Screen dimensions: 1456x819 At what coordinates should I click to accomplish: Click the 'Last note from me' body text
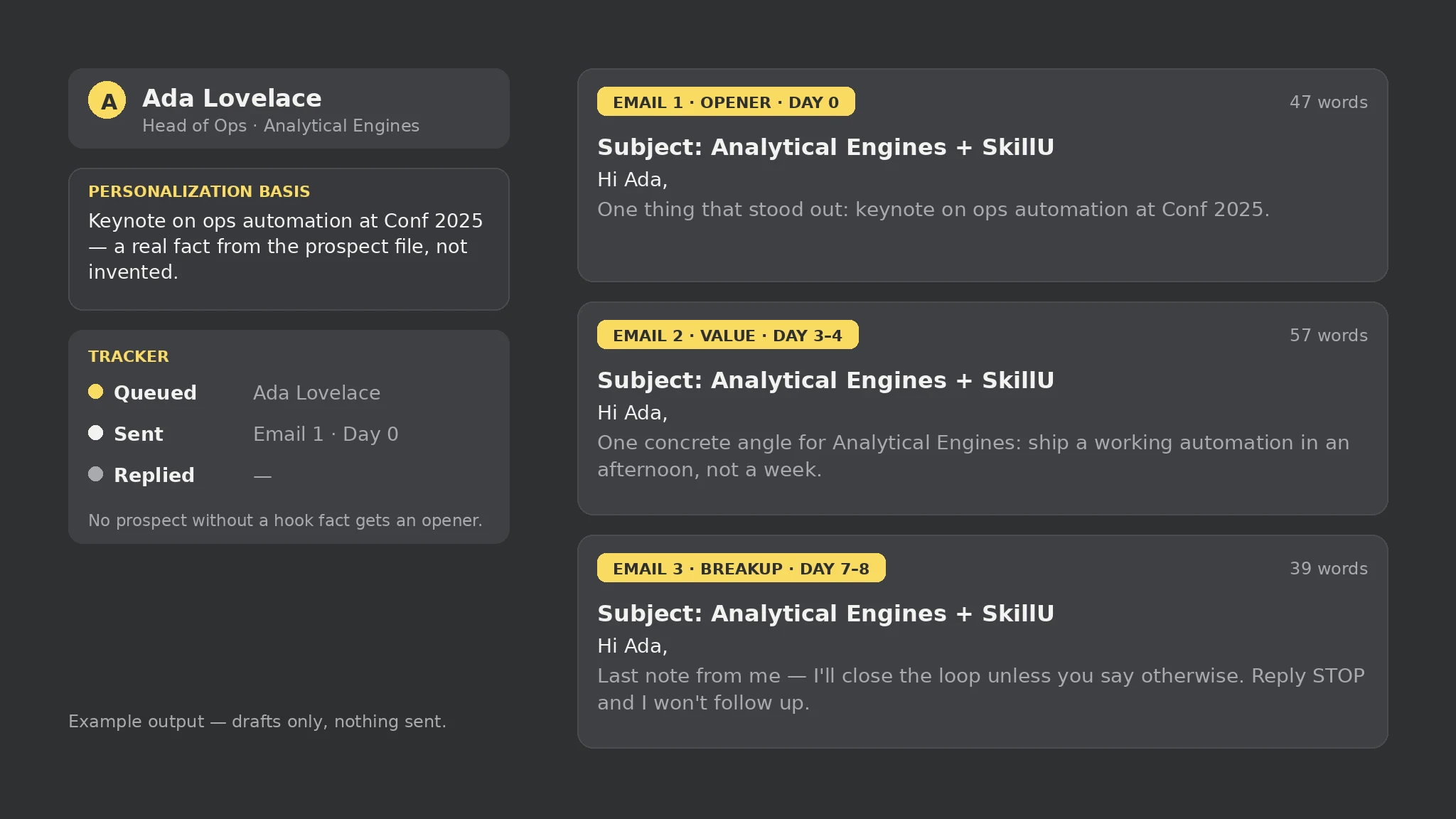coord(980,689)
